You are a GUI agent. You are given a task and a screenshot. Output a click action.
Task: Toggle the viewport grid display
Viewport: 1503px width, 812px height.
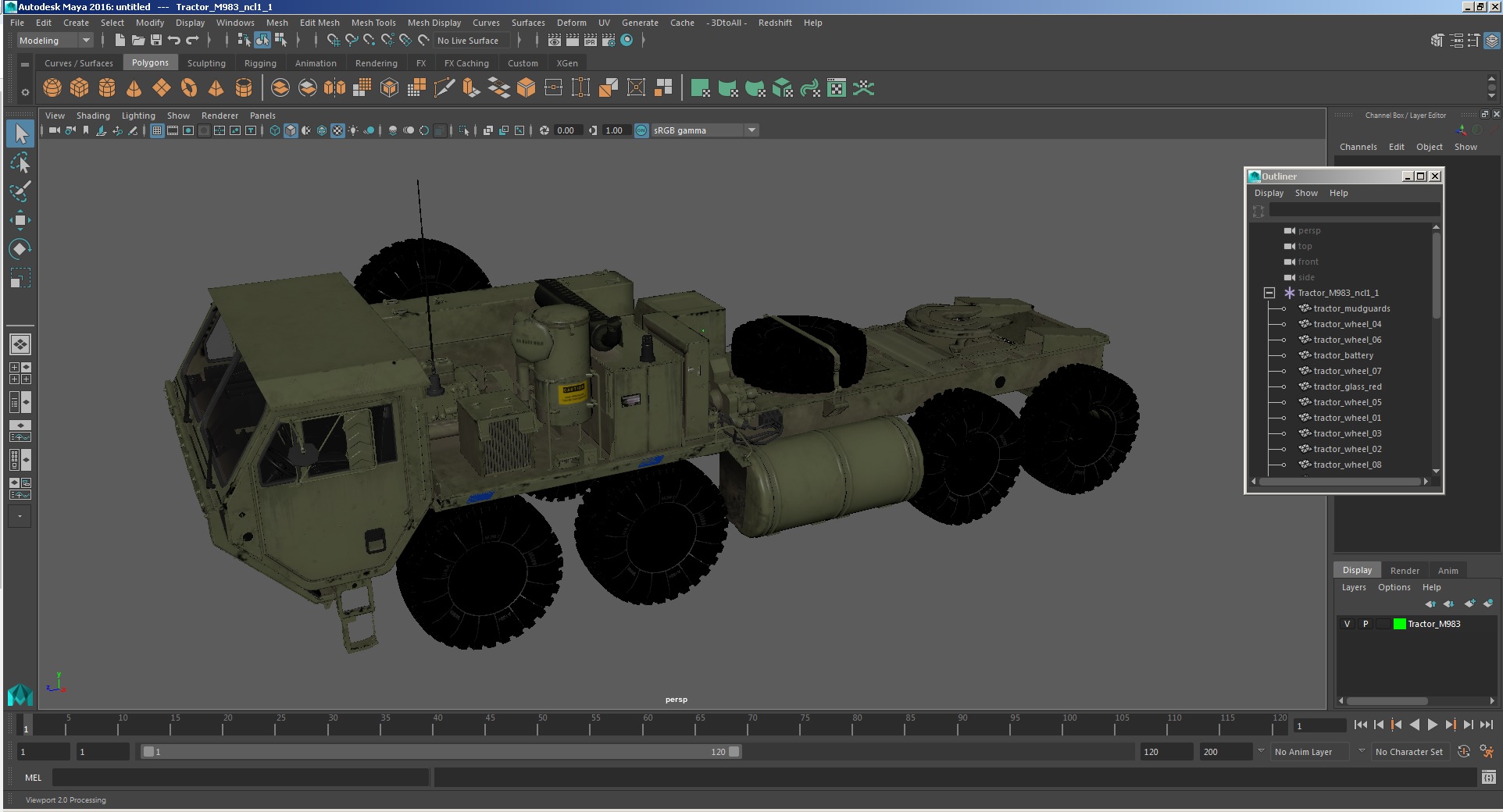pos(157,130)
